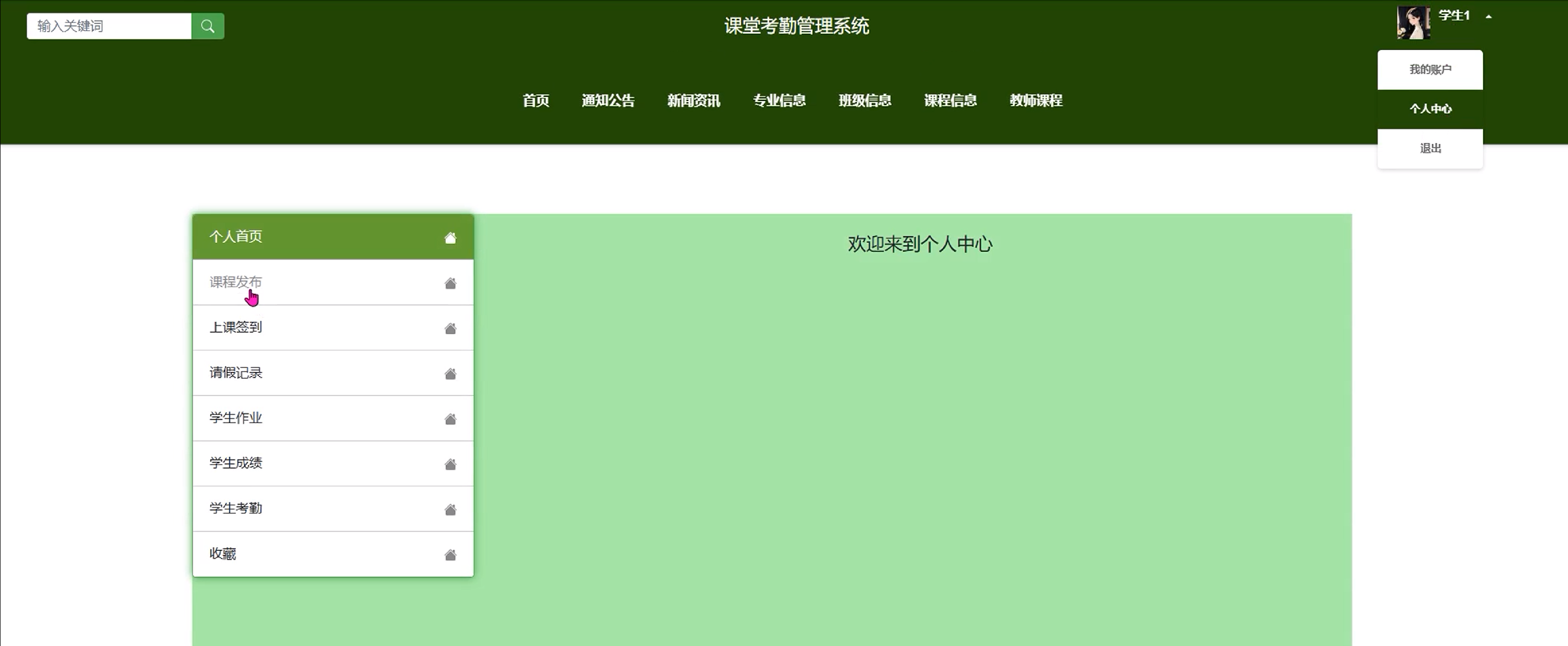Click the house icon next to 上课签到
Screen dimensions: 1568x646
tap(450, 329)
